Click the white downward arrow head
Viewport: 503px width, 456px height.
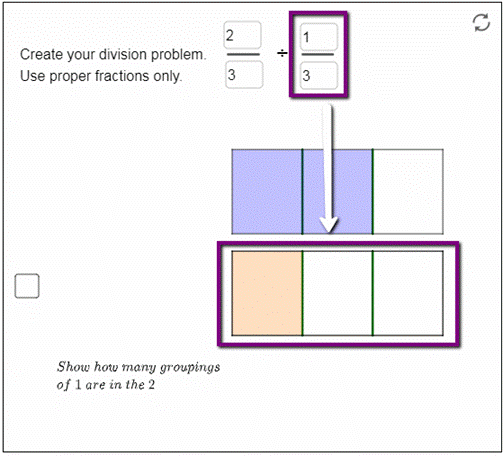click(329, 225)
